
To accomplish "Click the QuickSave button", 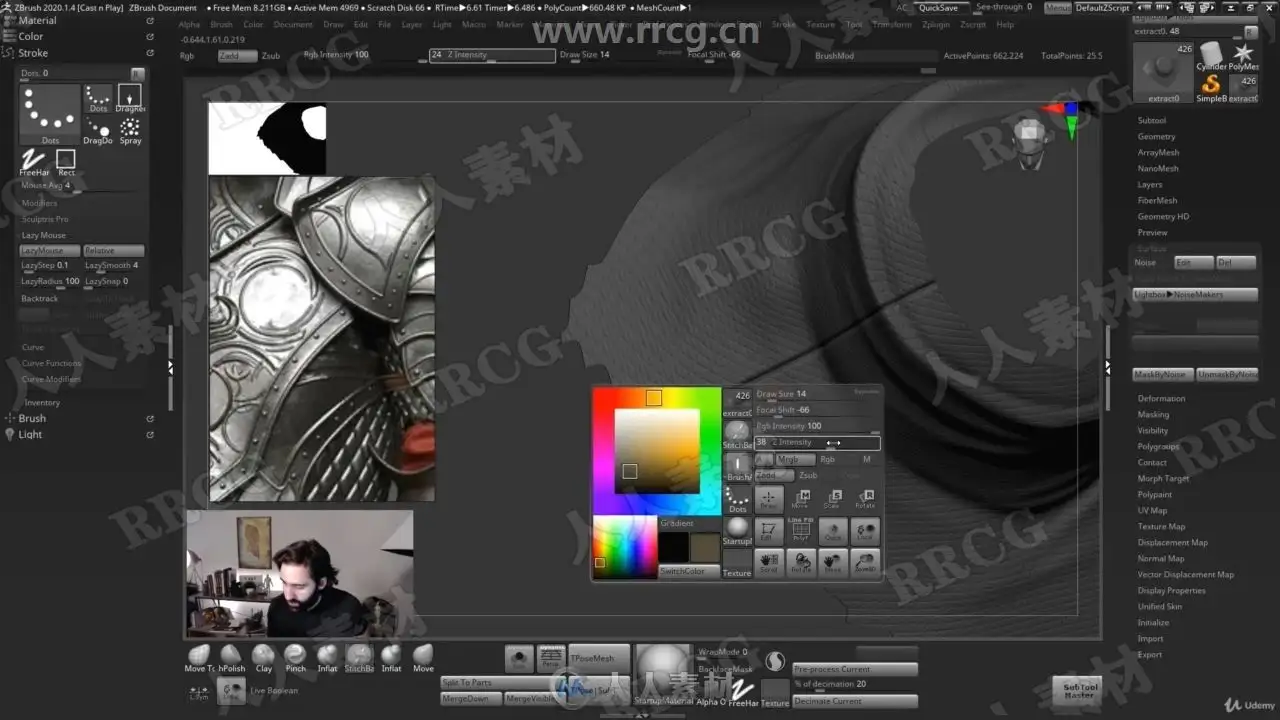I will tap(938, 8).
